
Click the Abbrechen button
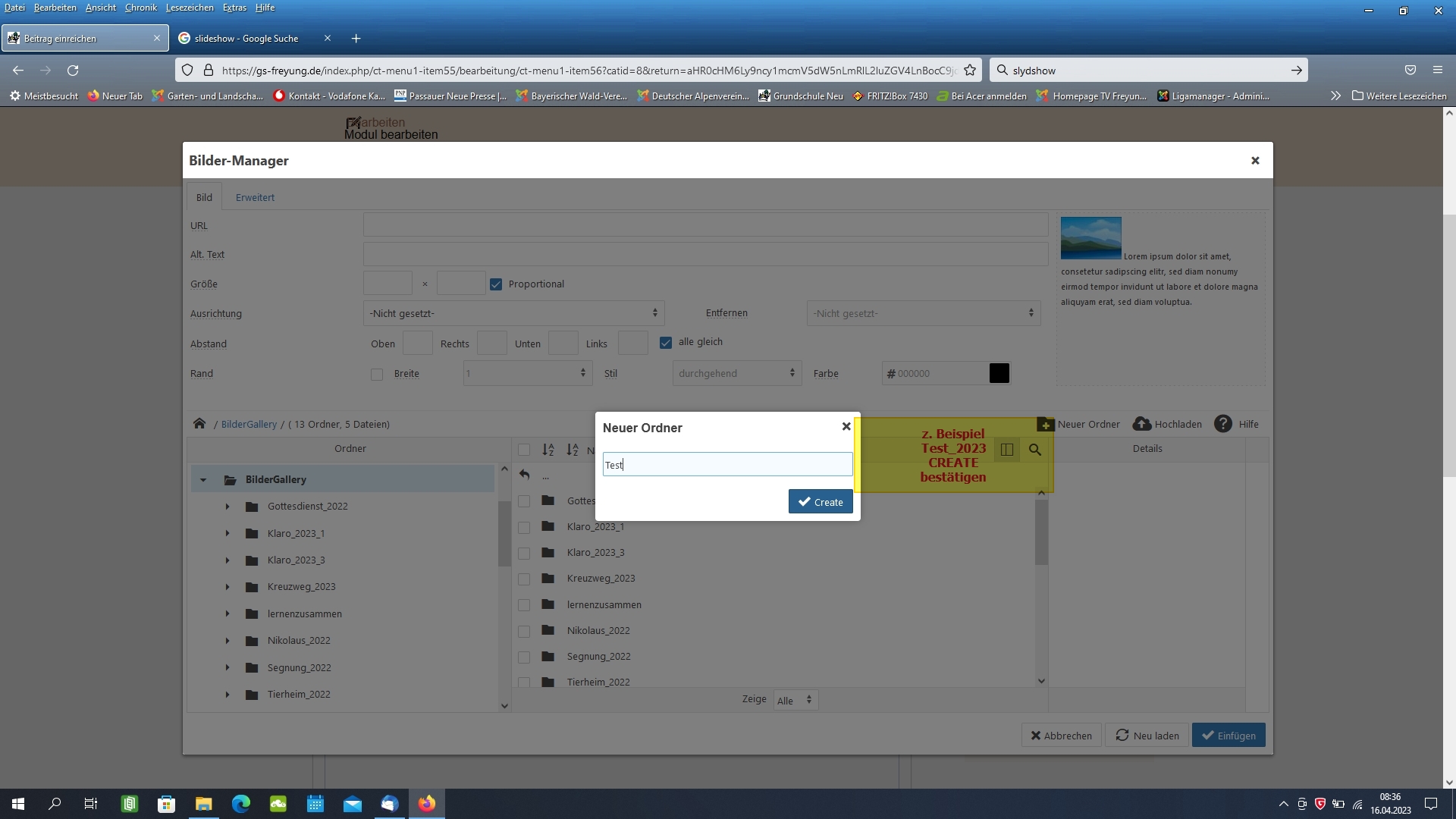[1061, 736]
